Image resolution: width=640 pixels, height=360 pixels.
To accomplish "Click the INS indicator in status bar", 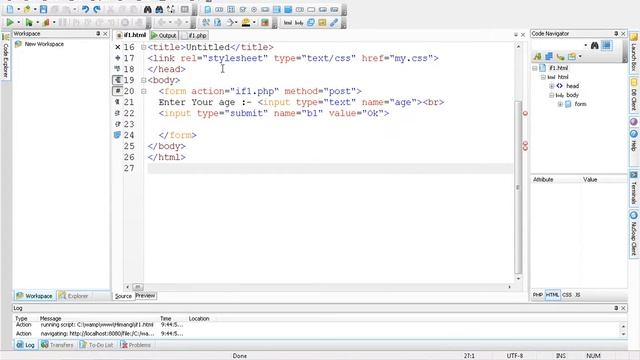I will 561,356.
